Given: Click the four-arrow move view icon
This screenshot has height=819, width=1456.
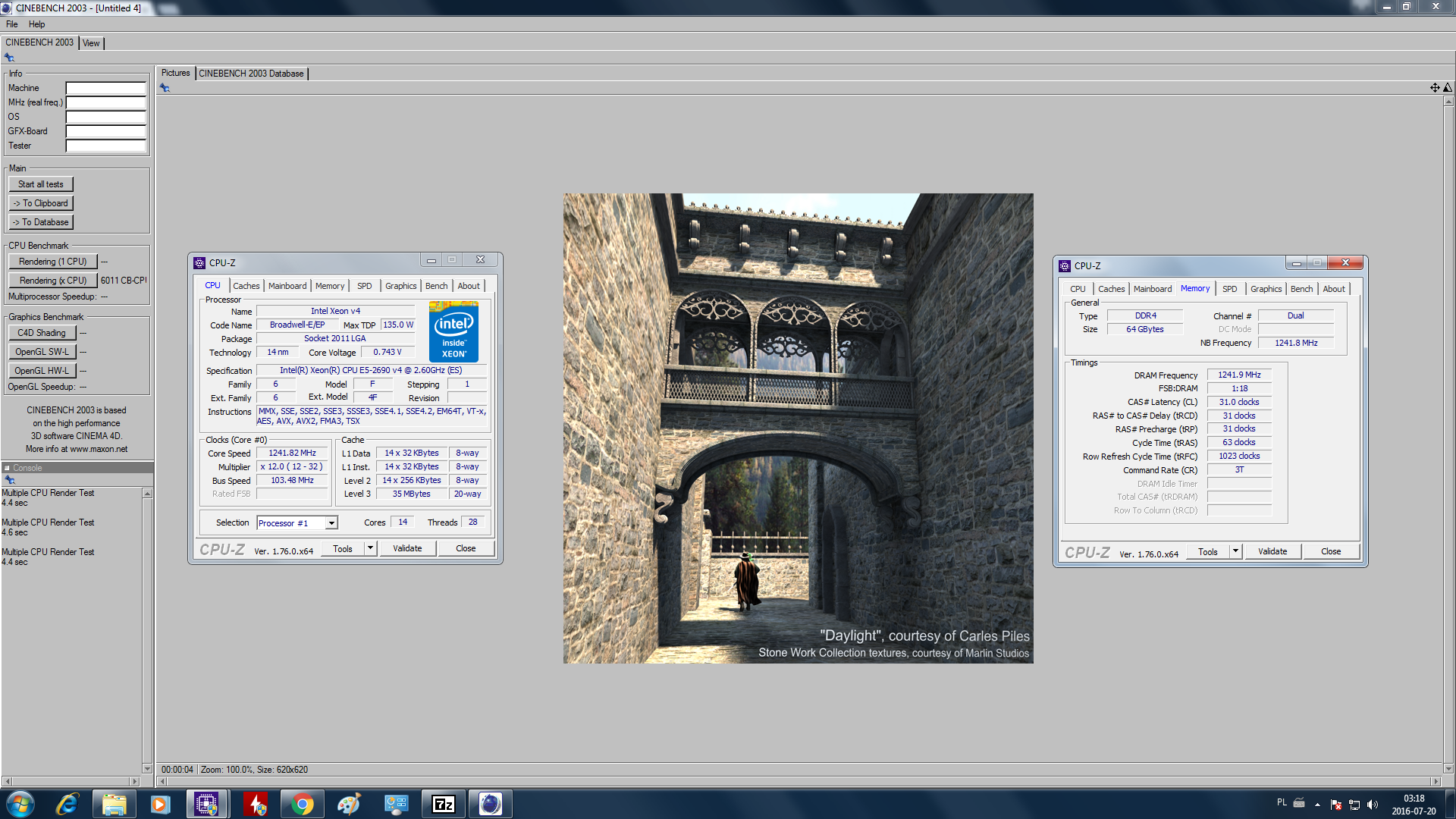Looking at the screenshot, I should click(1435, 88).
